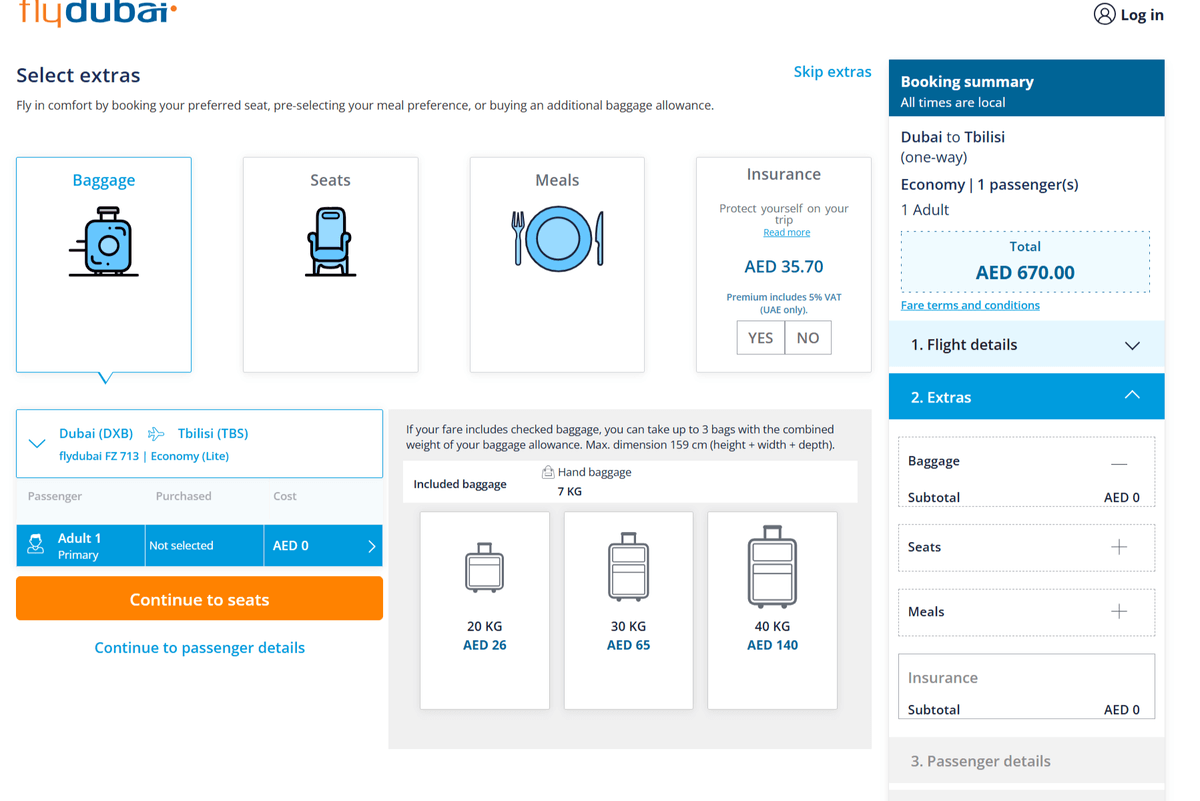
Task: Click the 40 KG suitcase icon
Action: [773, 567]
